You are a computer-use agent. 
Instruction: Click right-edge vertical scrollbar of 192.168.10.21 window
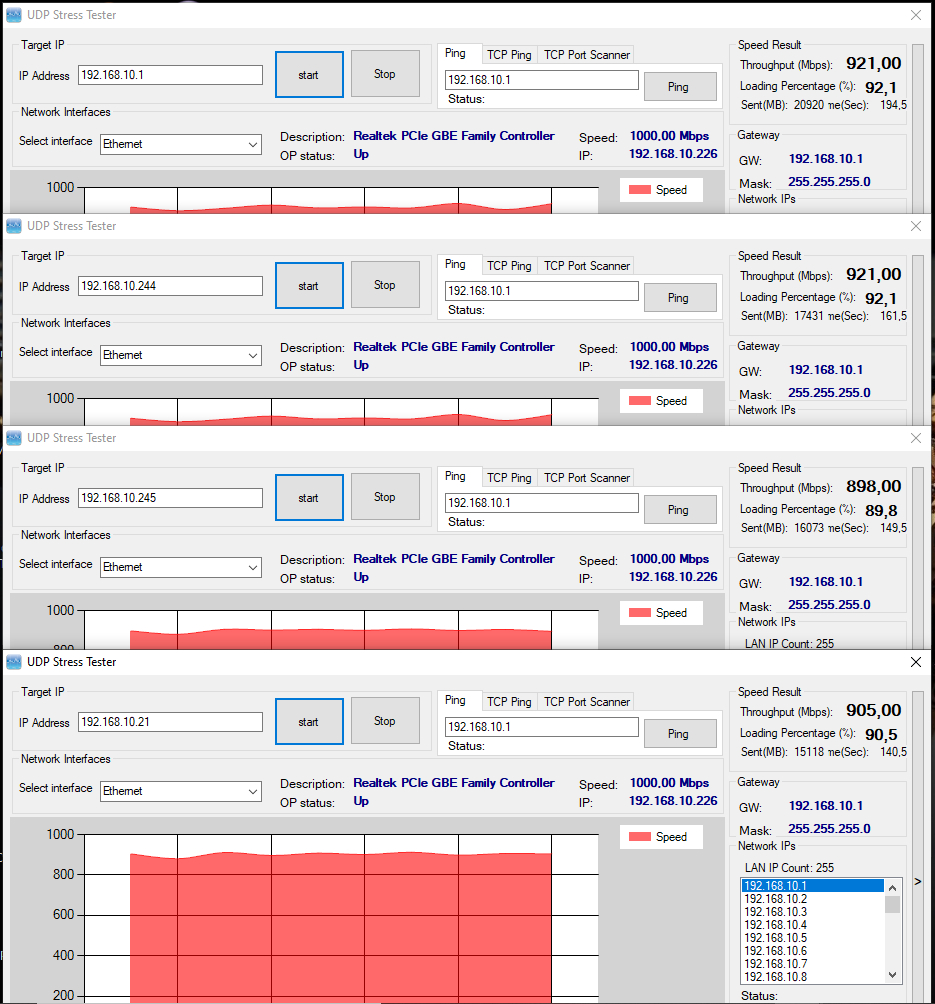pos(918,845)
